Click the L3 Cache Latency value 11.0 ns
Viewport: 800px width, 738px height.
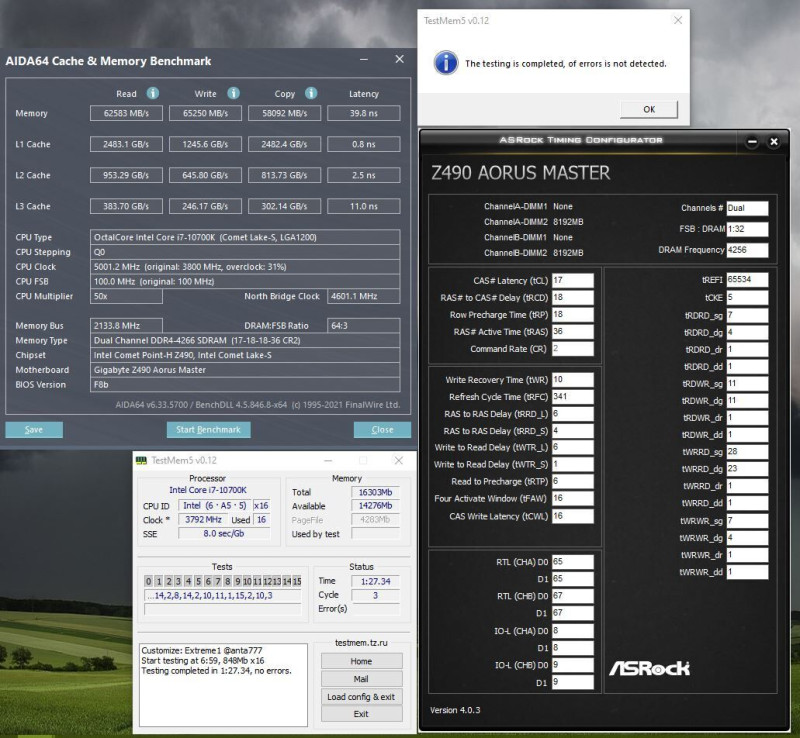(363, 206)
